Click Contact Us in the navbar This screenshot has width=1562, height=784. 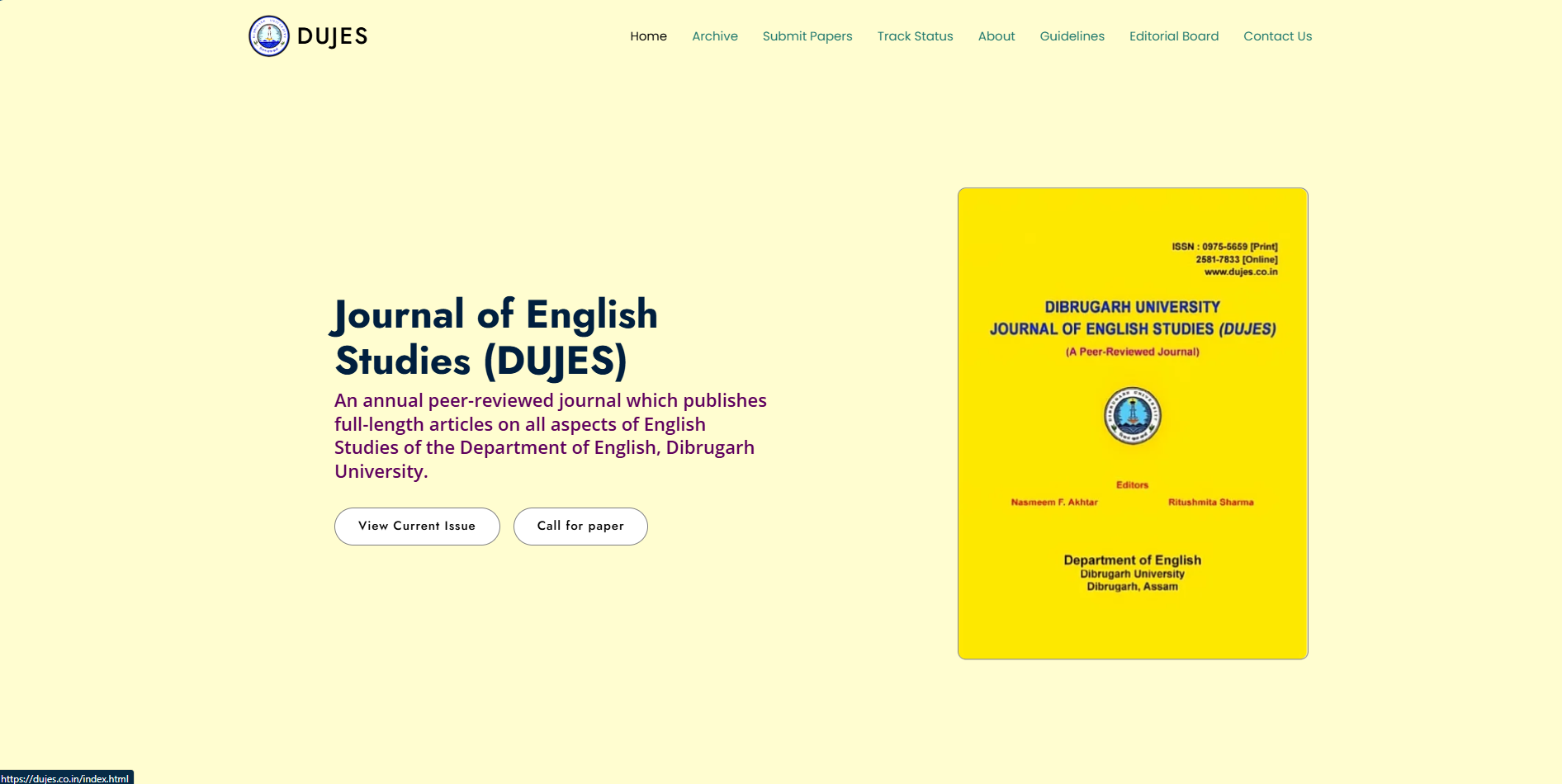tap(1277, 36)
